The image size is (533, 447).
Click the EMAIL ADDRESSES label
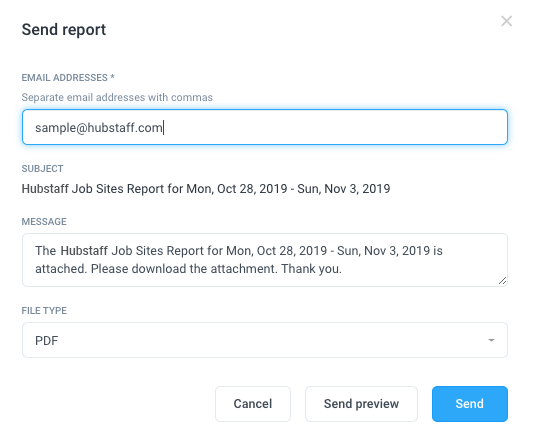[68, 78]
